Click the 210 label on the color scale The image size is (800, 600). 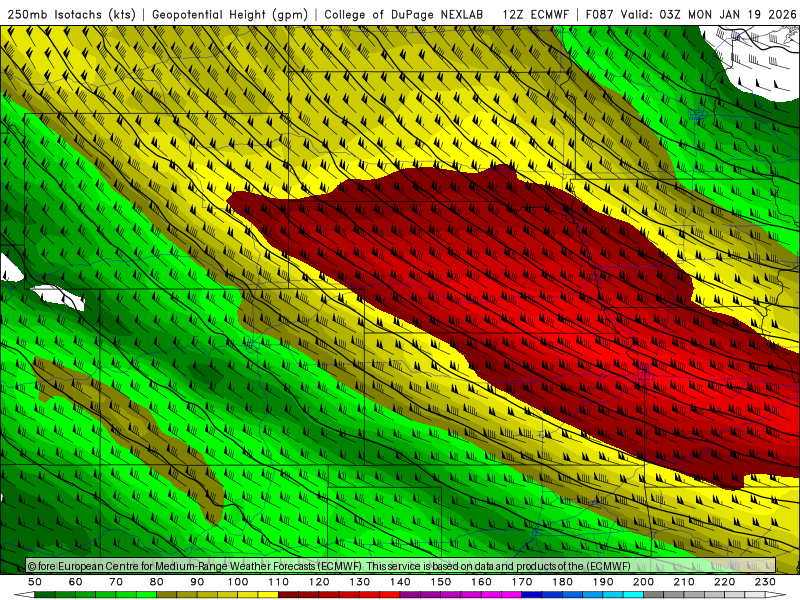coord(684,582)
